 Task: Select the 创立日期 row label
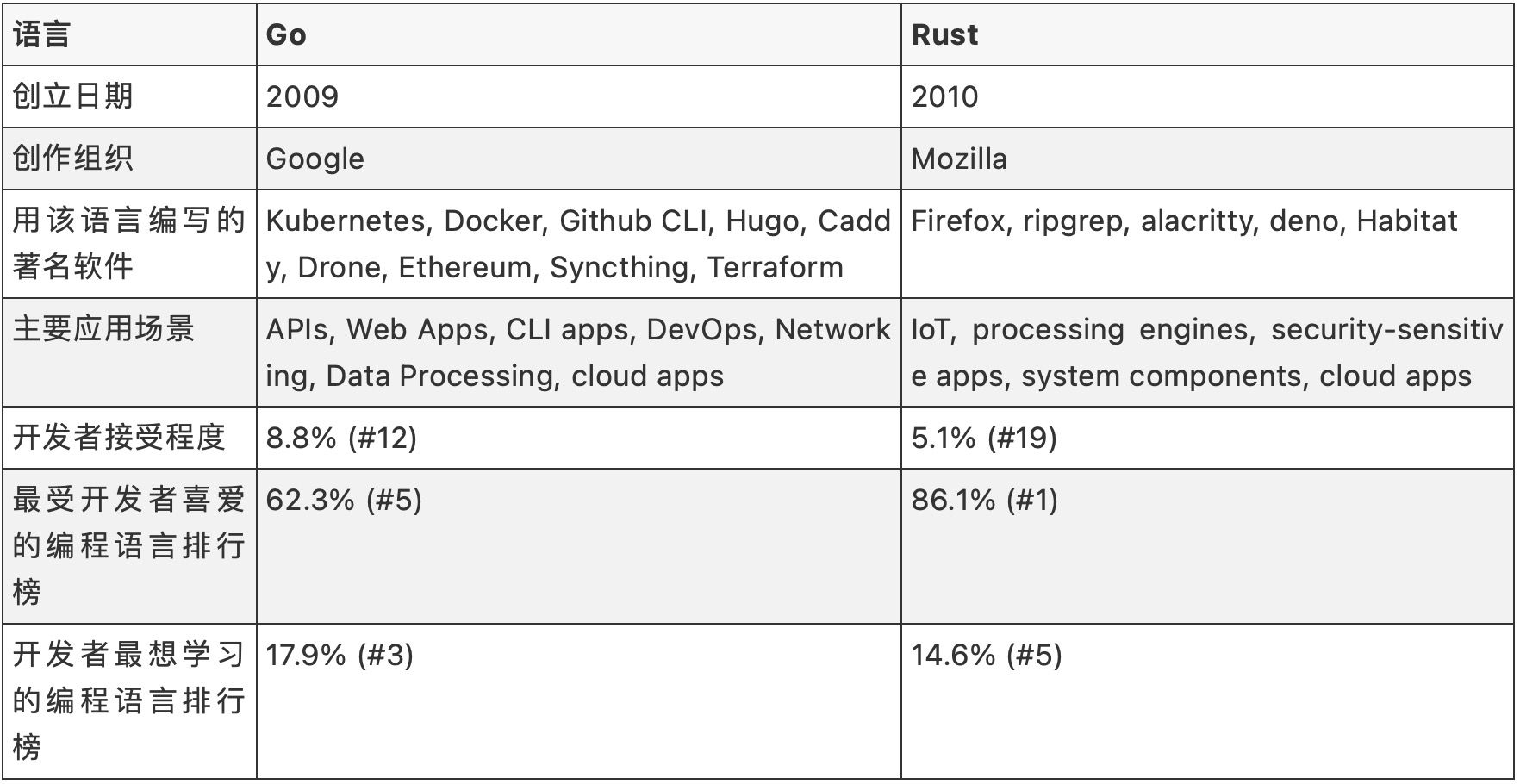pyautogui.click(x=73, y=96)
